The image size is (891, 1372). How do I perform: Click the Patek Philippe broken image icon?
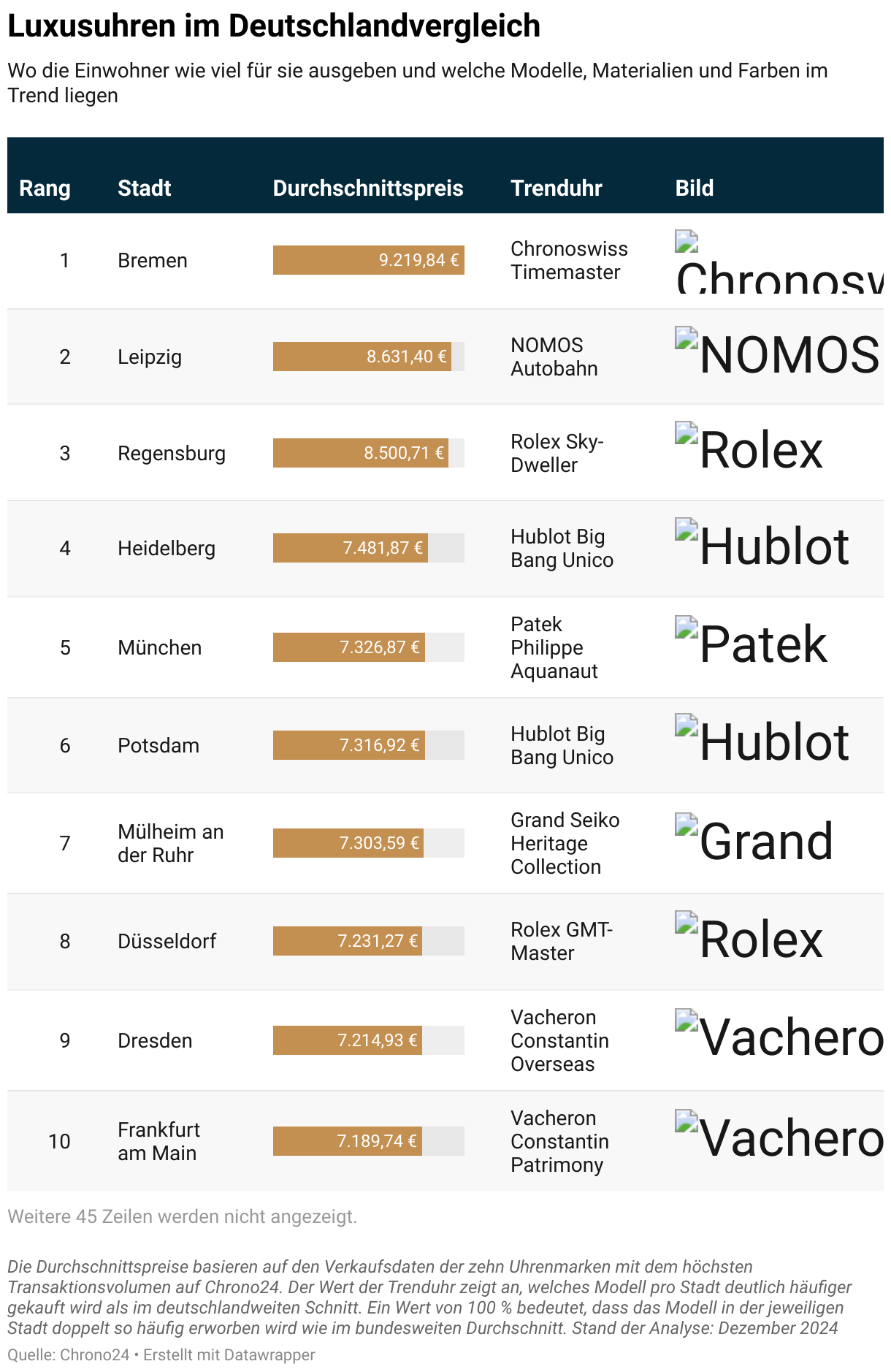(687, 627)
